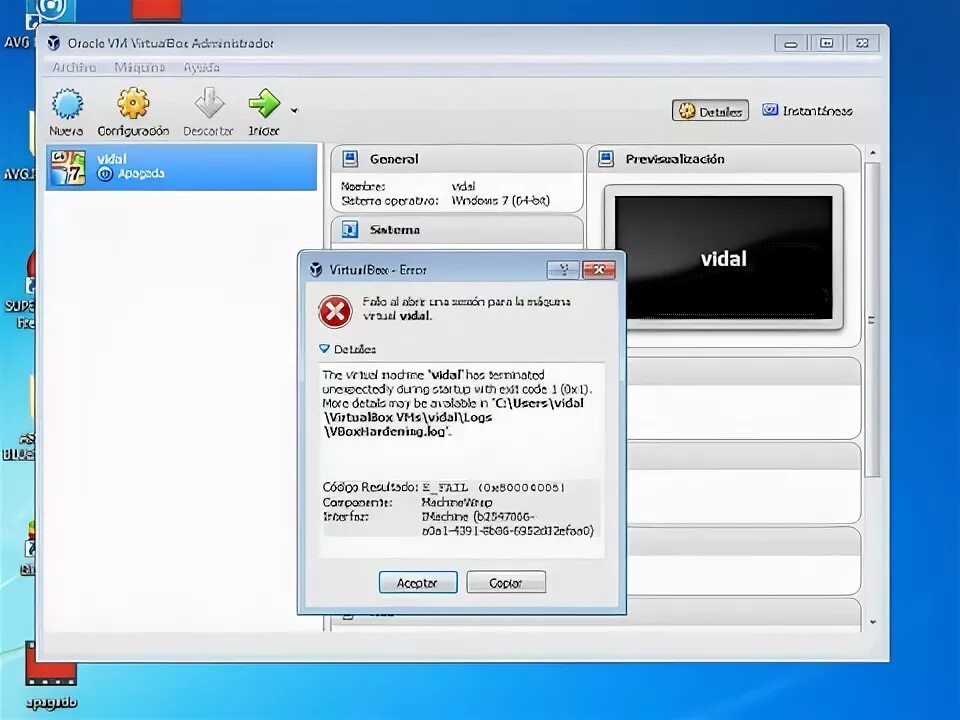The height and width of the screenshot is (720, 960).
Task: Open dropdown arrow beside Iniciar
Action: [294, 111]
